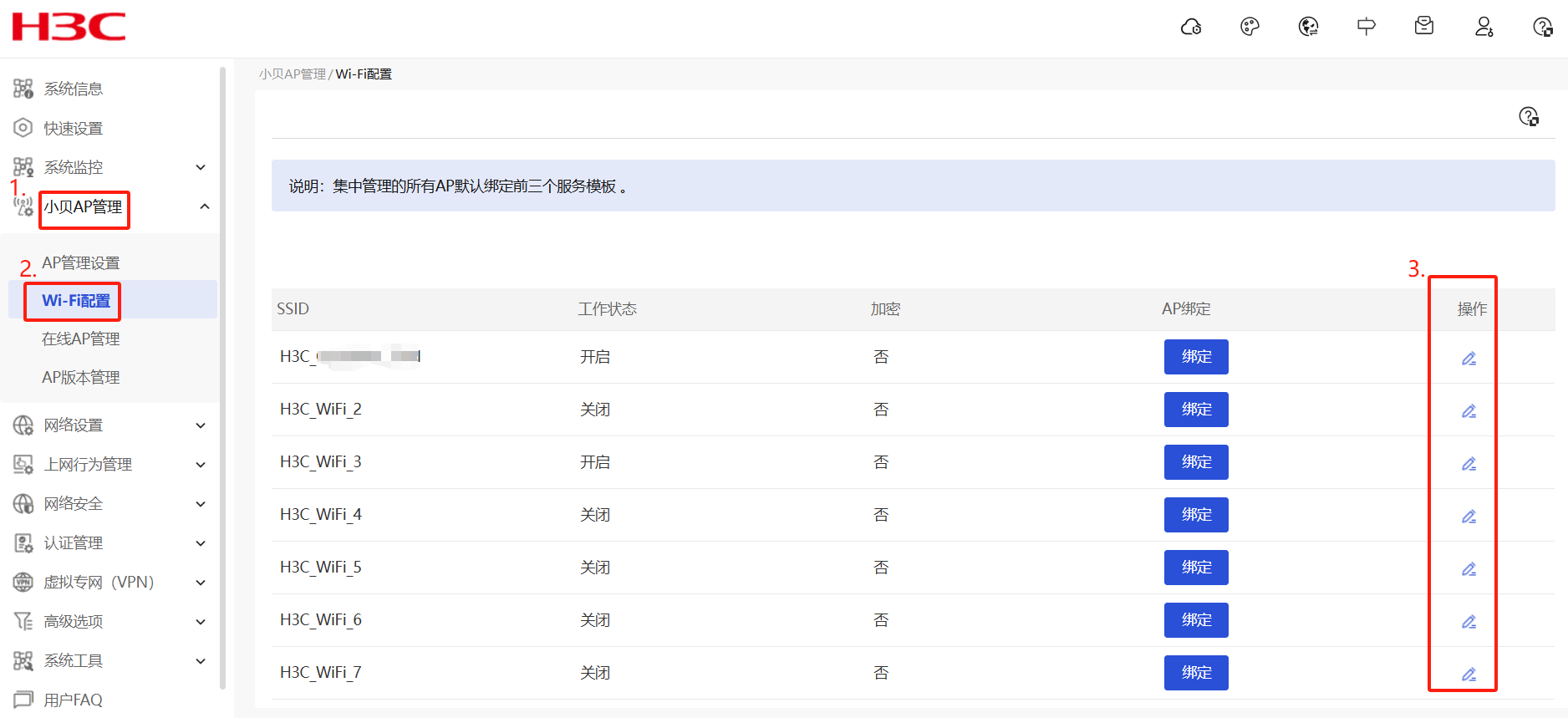Click 开启 status in H3C_WiFi_3 row
Screen dimensions: 1568x718
click(x=595, y=462)
